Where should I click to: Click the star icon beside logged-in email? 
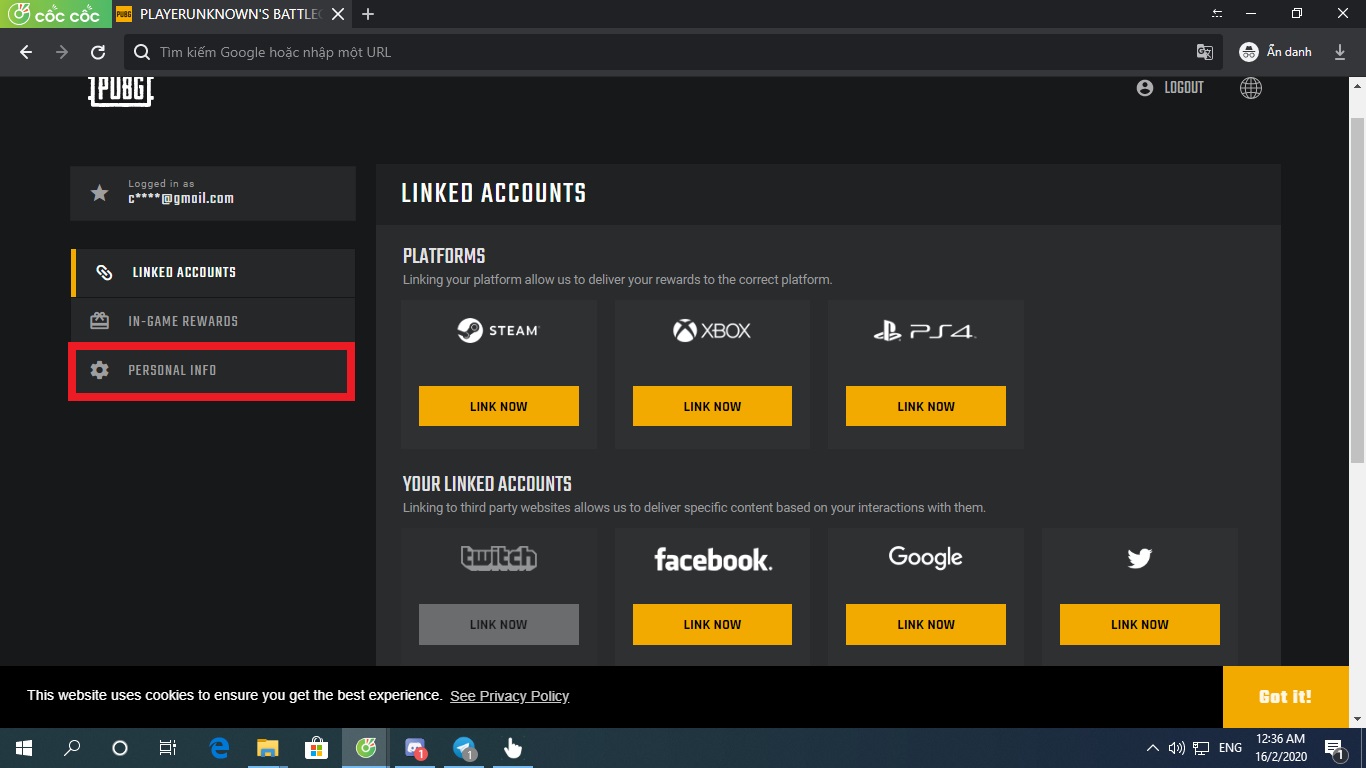coord(99,193)
